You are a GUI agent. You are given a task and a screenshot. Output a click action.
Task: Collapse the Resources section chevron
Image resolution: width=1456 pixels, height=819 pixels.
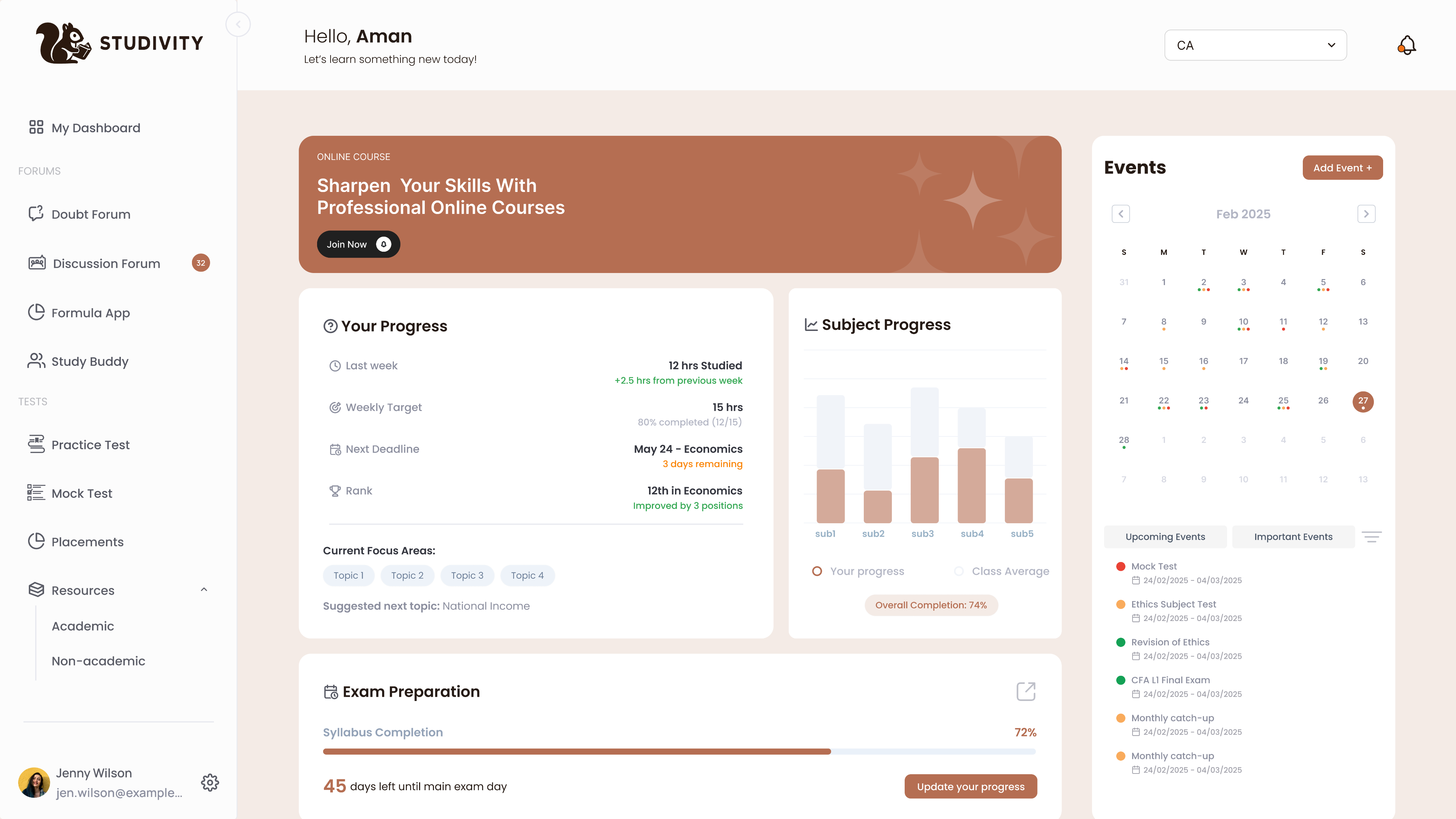(204, 589)
